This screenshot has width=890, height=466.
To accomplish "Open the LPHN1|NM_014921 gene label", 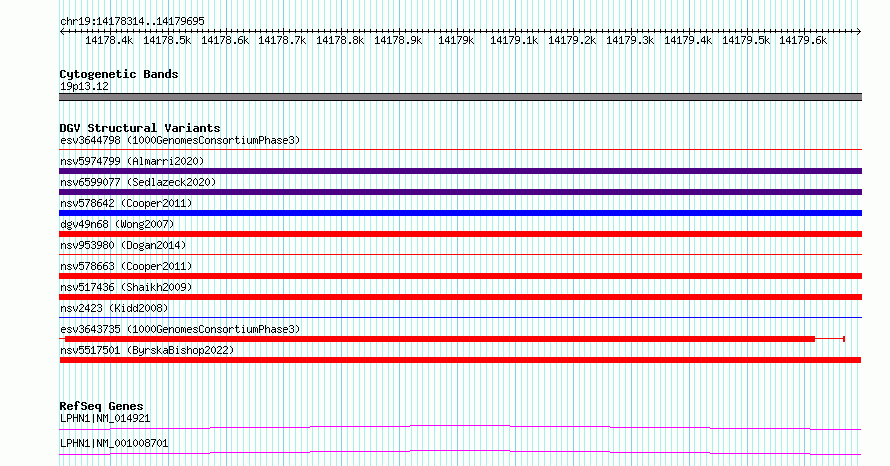I will point(105,418).
